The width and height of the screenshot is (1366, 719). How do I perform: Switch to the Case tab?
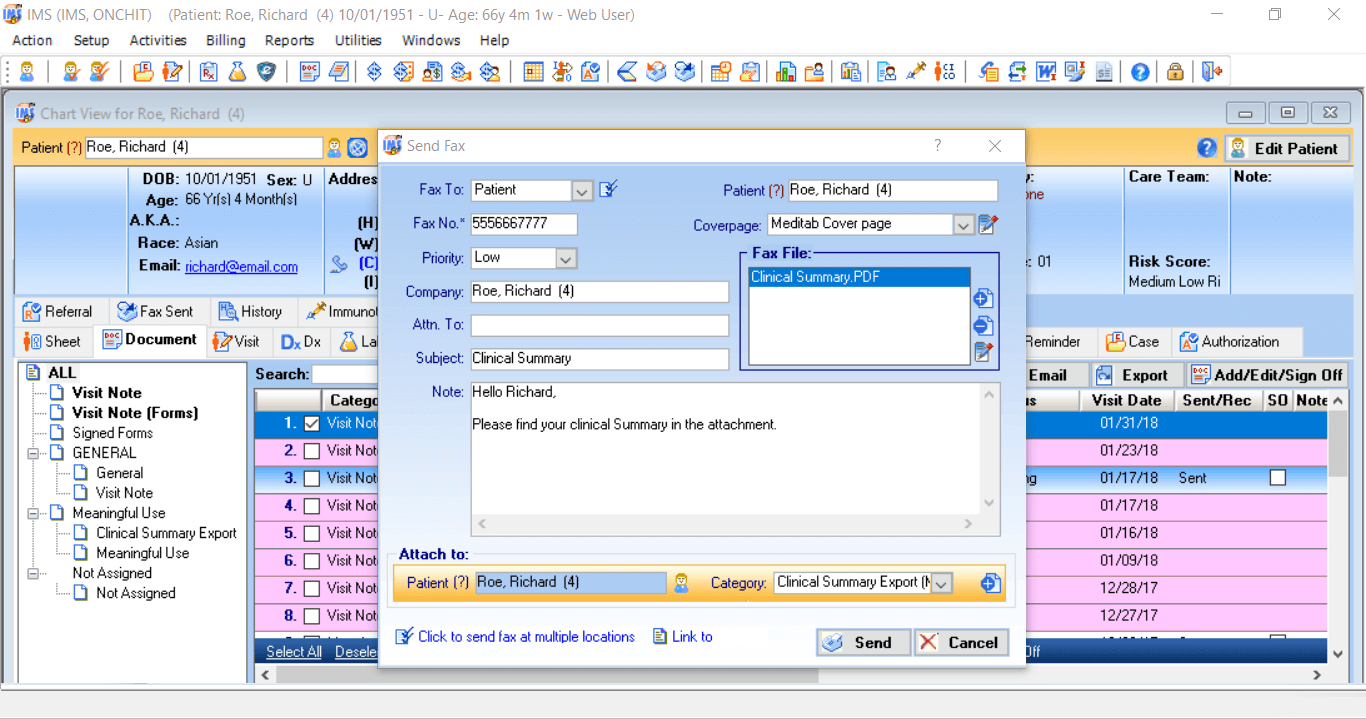pyautogui.click(x=1133, y=341)
